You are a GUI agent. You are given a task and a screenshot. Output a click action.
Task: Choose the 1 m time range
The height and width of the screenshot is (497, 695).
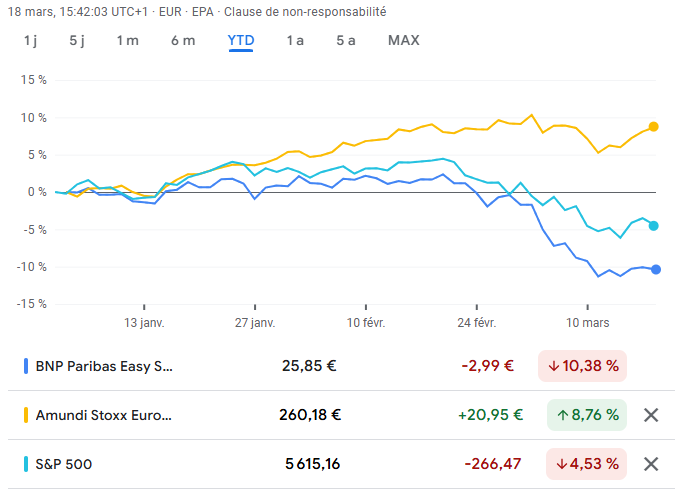click(x=128, y=40)
